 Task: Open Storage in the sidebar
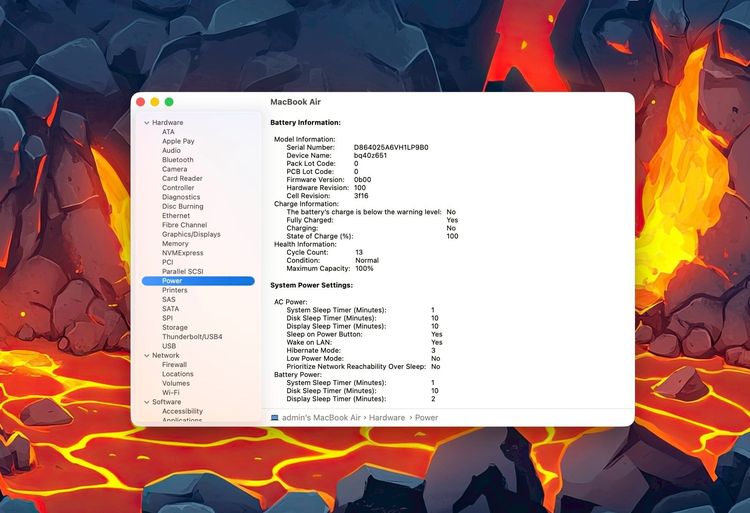point(175,327)
